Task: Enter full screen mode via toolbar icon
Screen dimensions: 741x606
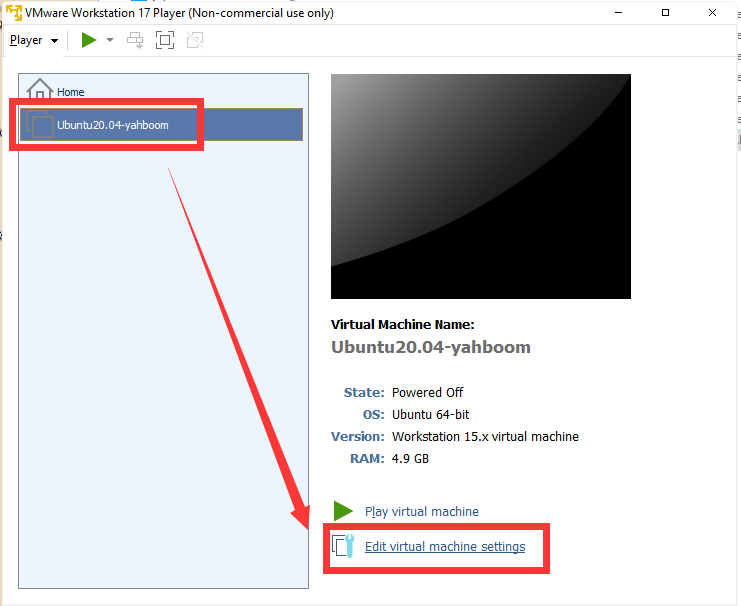Action: tap(165, 40)
